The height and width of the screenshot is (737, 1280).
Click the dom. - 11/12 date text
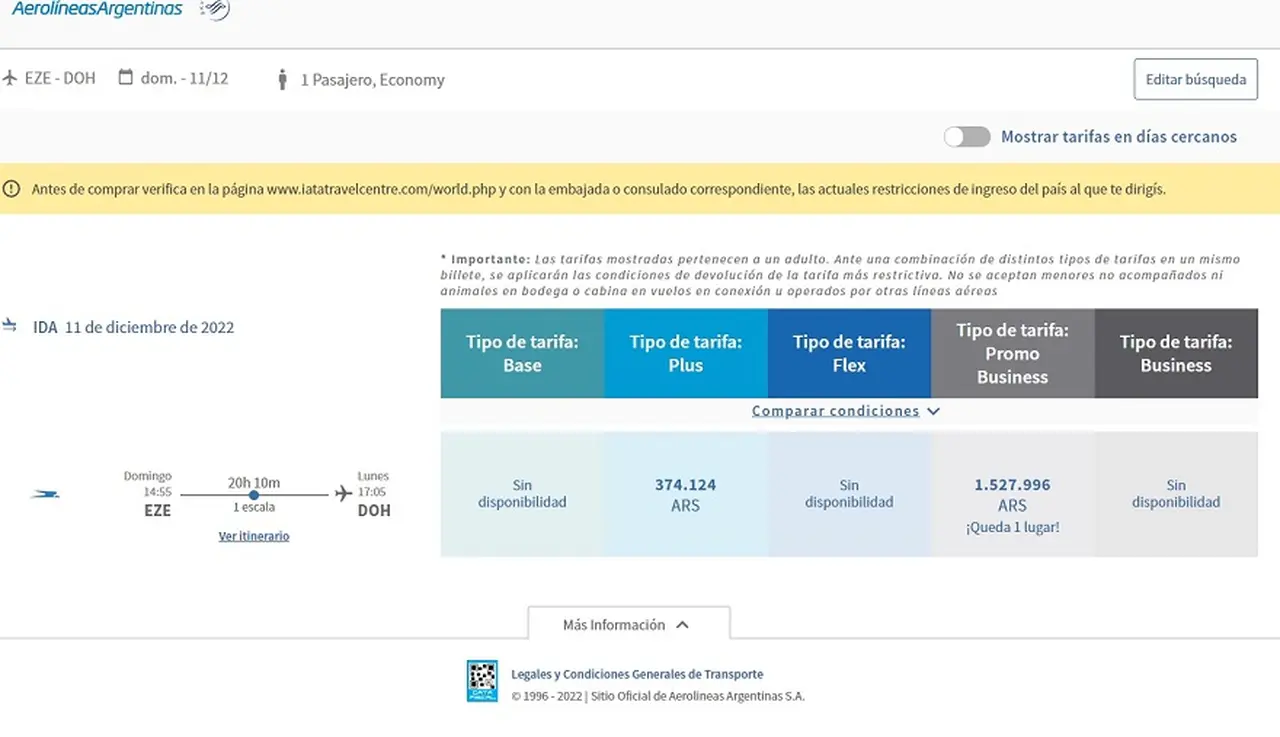pyautogui.click(x=184, y=78)
